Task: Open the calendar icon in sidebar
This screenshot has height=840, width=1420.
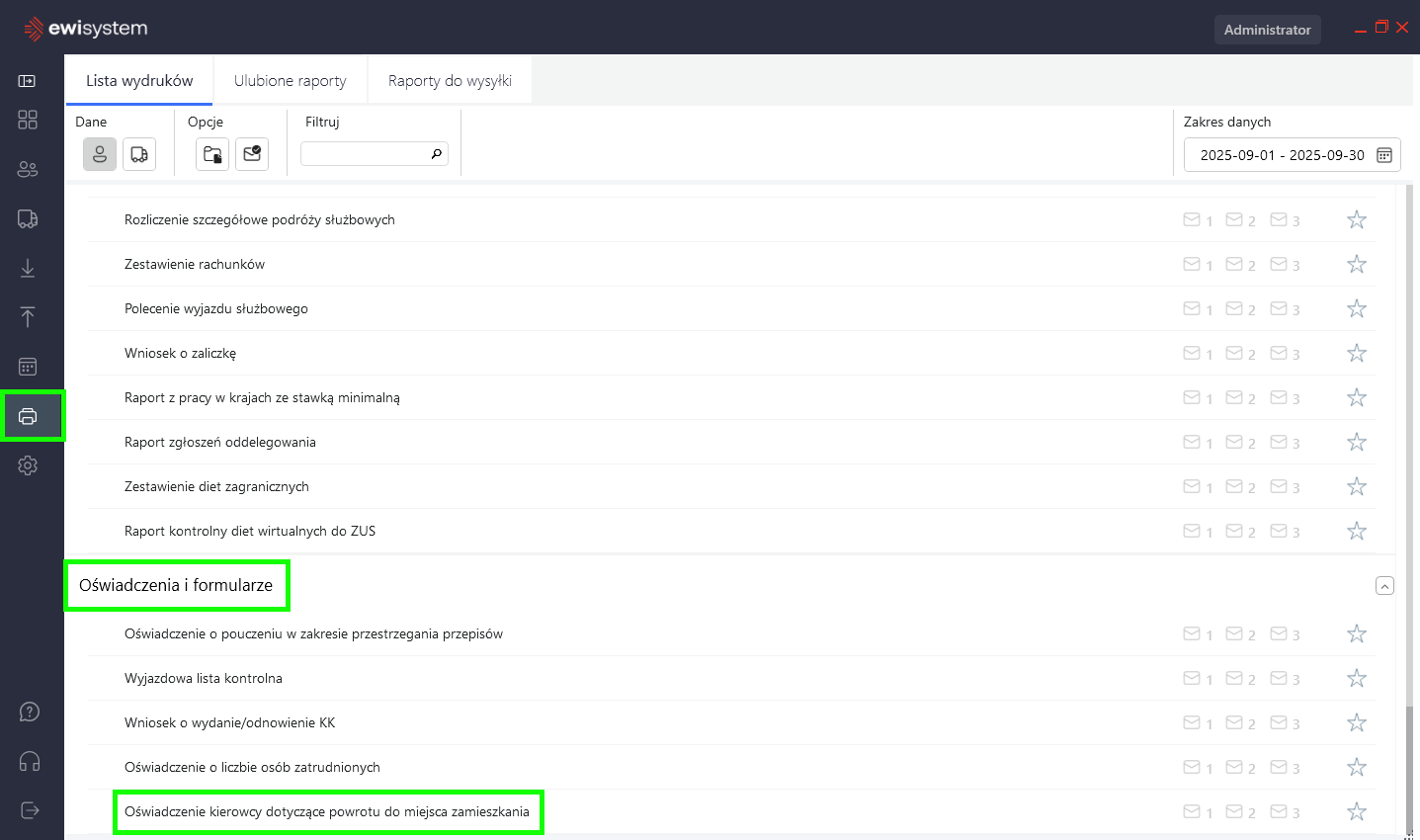Action: click(28, 367)
